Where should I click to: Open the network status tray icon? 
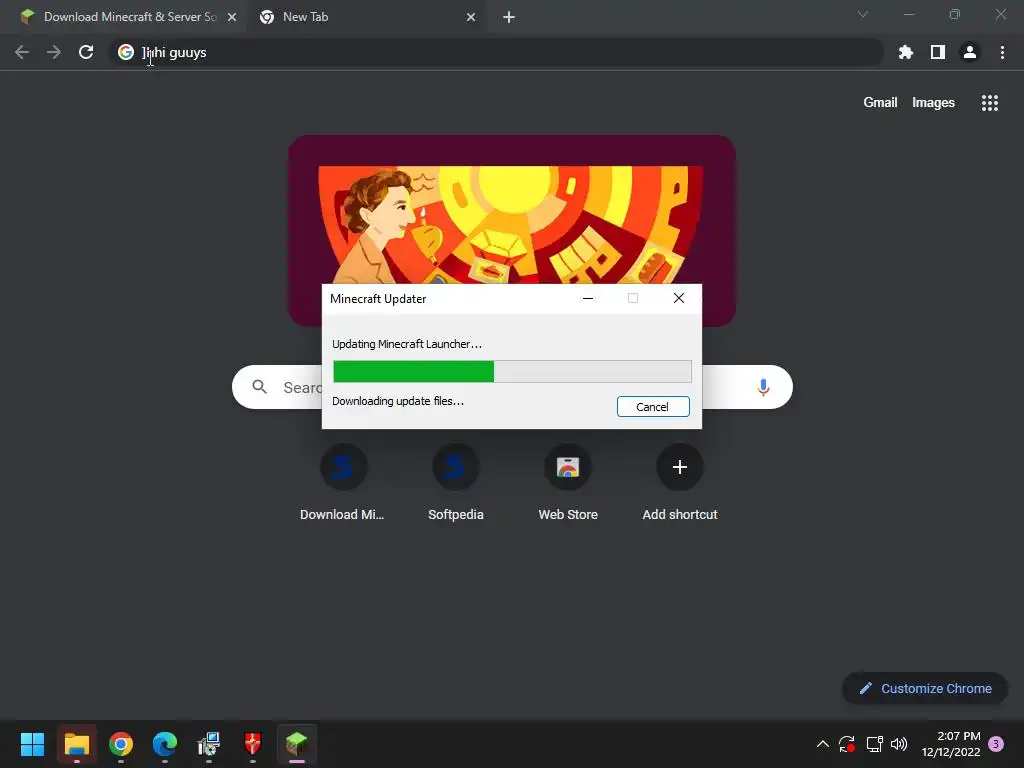874,744
